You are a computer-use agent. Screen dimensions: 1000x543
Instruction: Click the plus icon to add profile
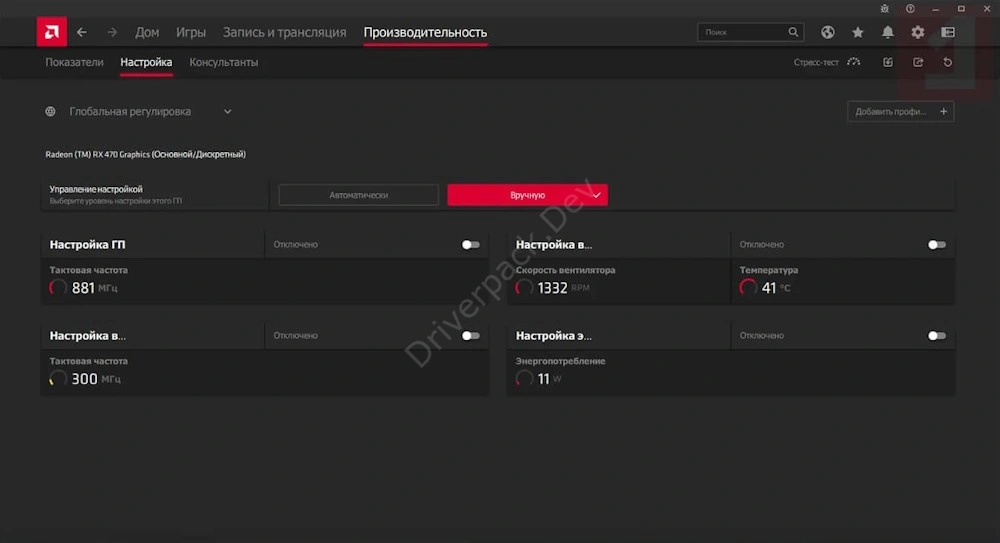(x=943, y=112)
